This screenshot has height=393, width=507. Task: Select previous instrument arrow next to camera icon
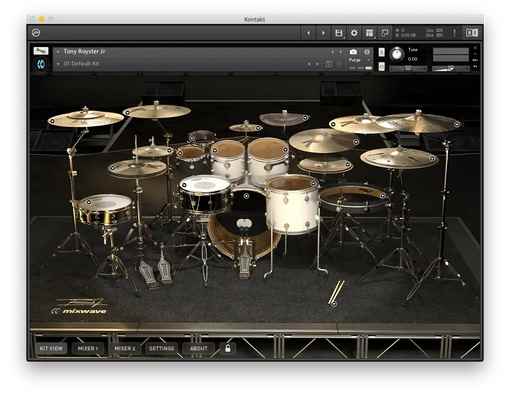(332, 52)
